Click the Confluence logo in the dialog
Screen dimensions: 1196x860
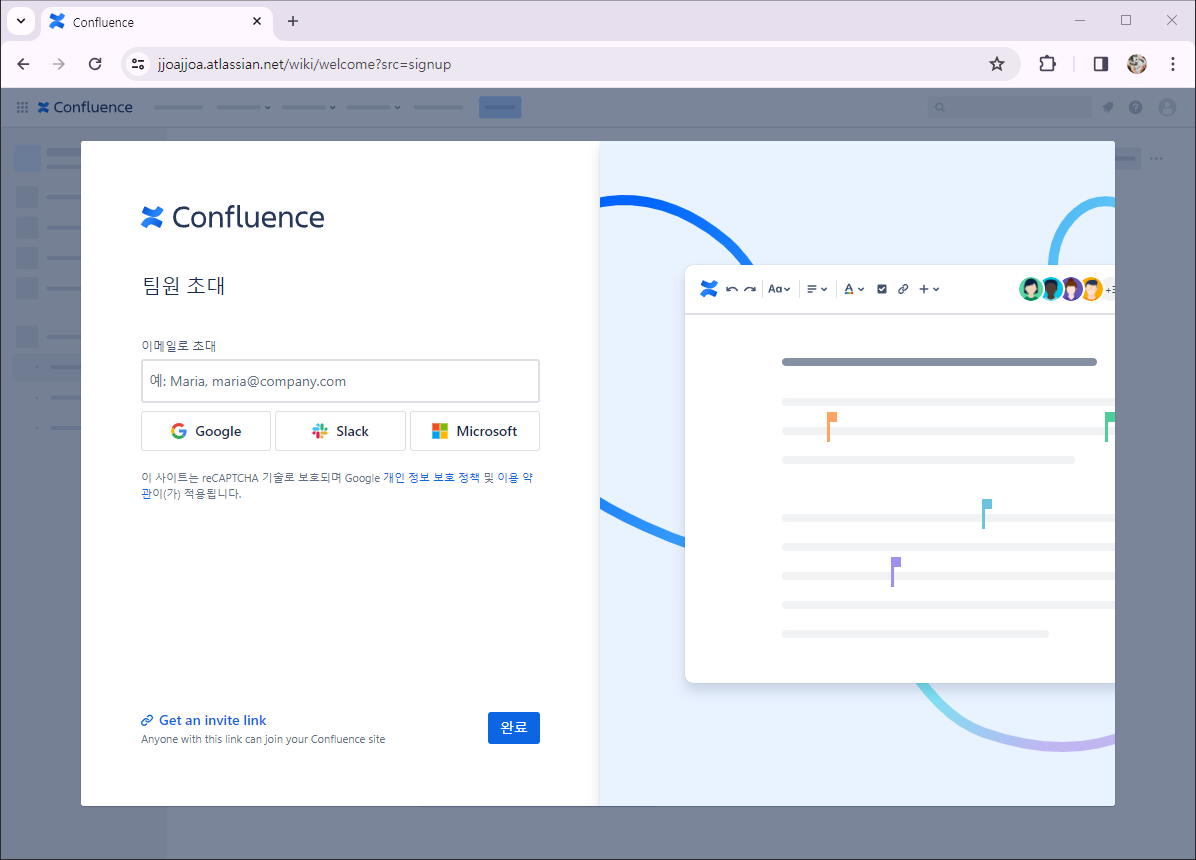(x=233, y=217)
